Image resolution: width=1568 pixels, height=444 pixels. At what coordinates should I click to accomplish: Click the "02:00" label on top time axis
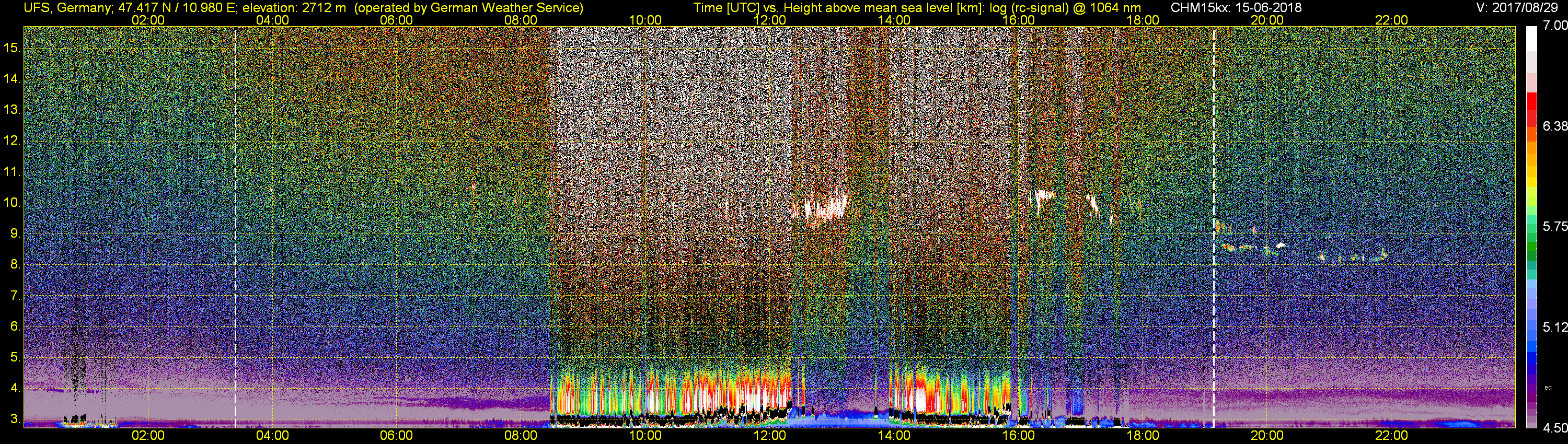[x=148, y=20]
